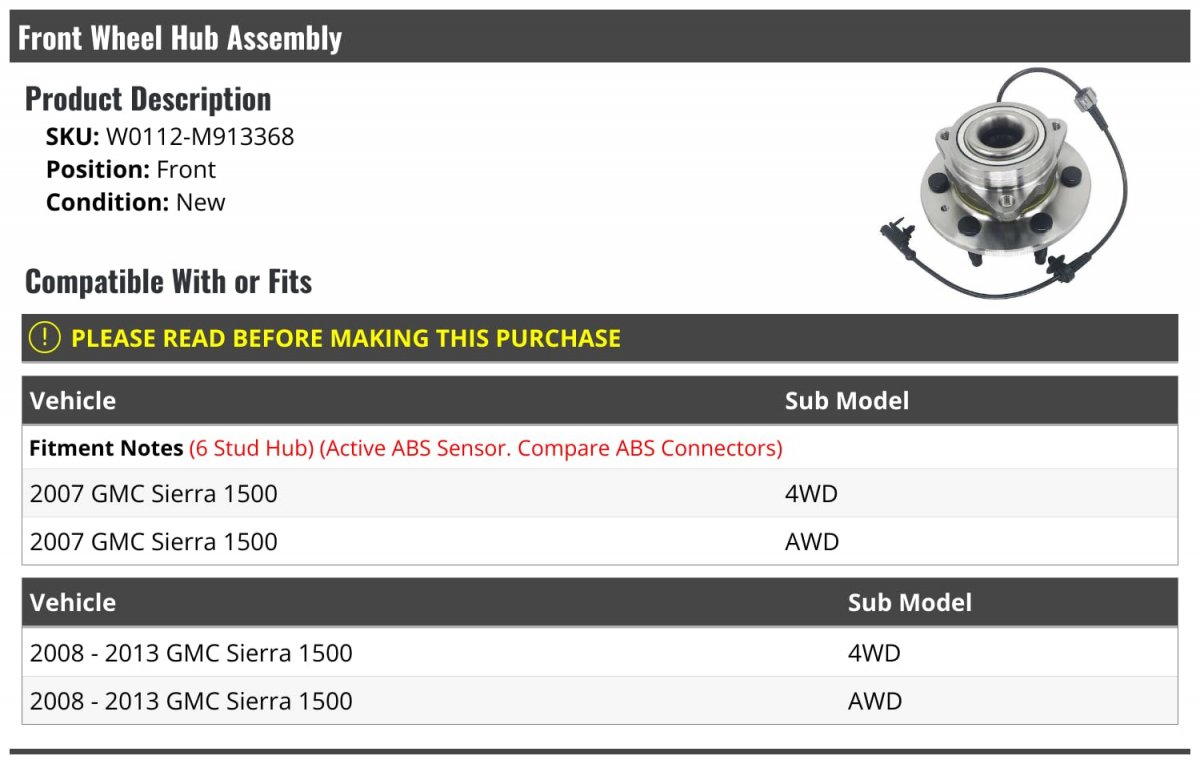The image size is (1200, 764).
Task: Select the 2007 GMC Sierra 1500 AWD row
Action: coord(600,541)
